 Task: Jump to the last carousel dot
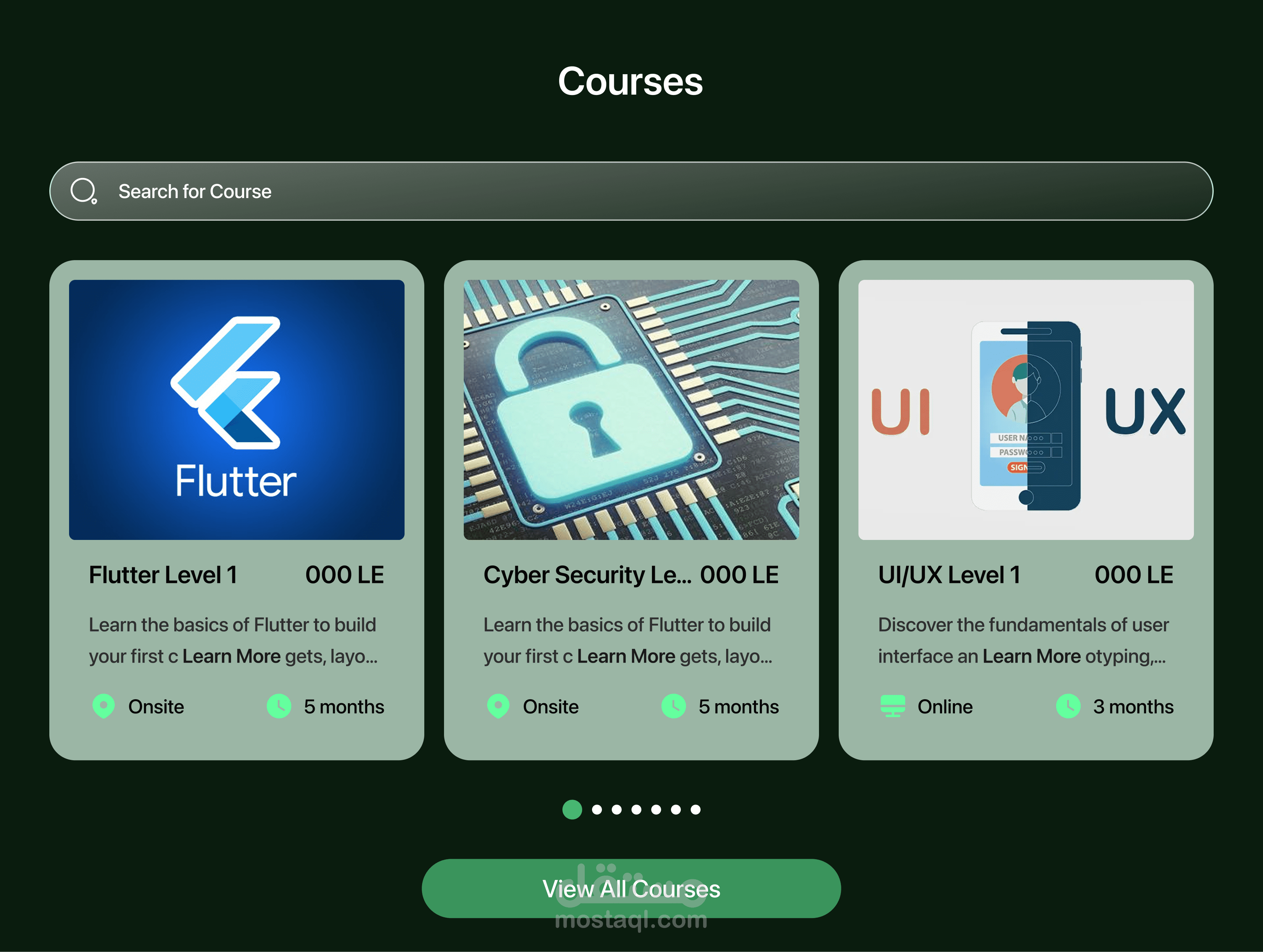(x=695, y=809)
